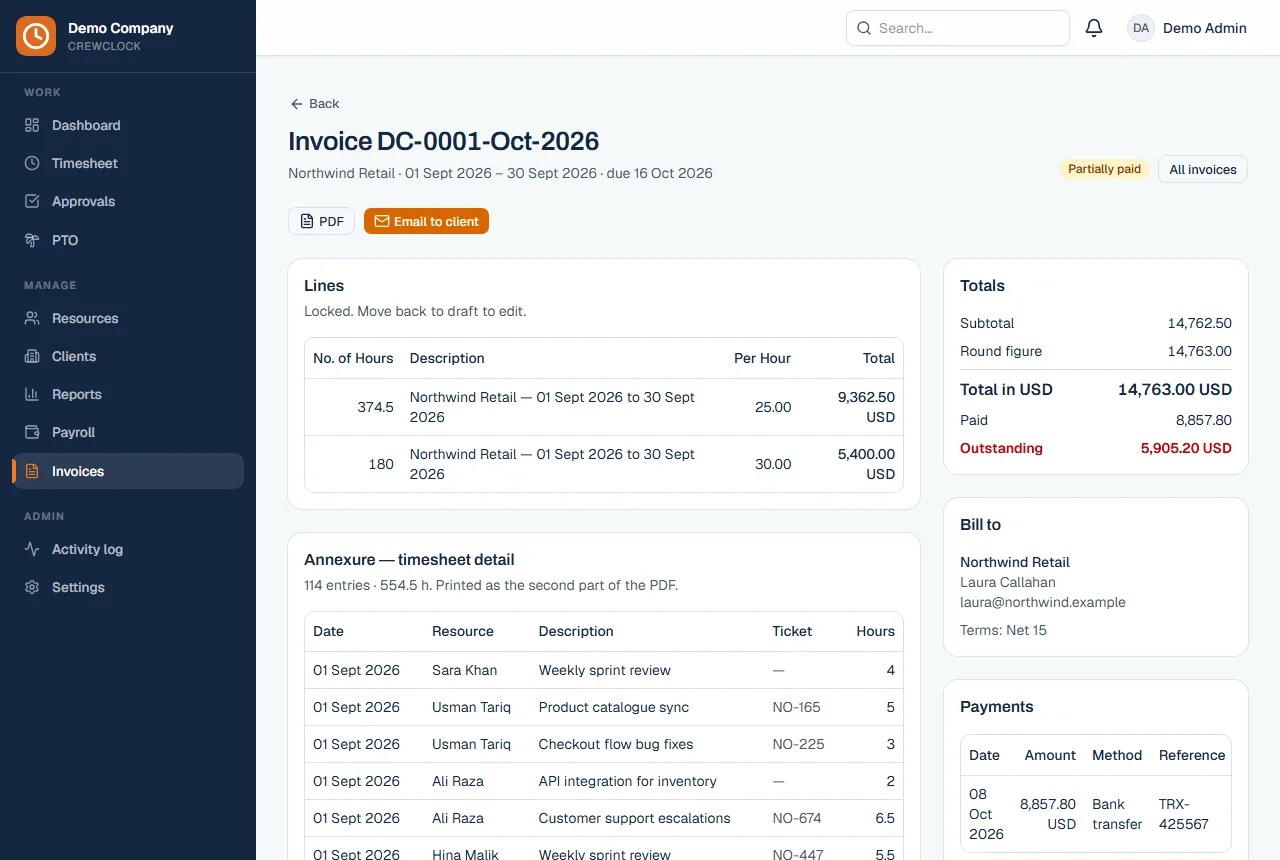Click the Partially paid status badge
This screenshot has width=1280, height=860.
coord(1104,169)
